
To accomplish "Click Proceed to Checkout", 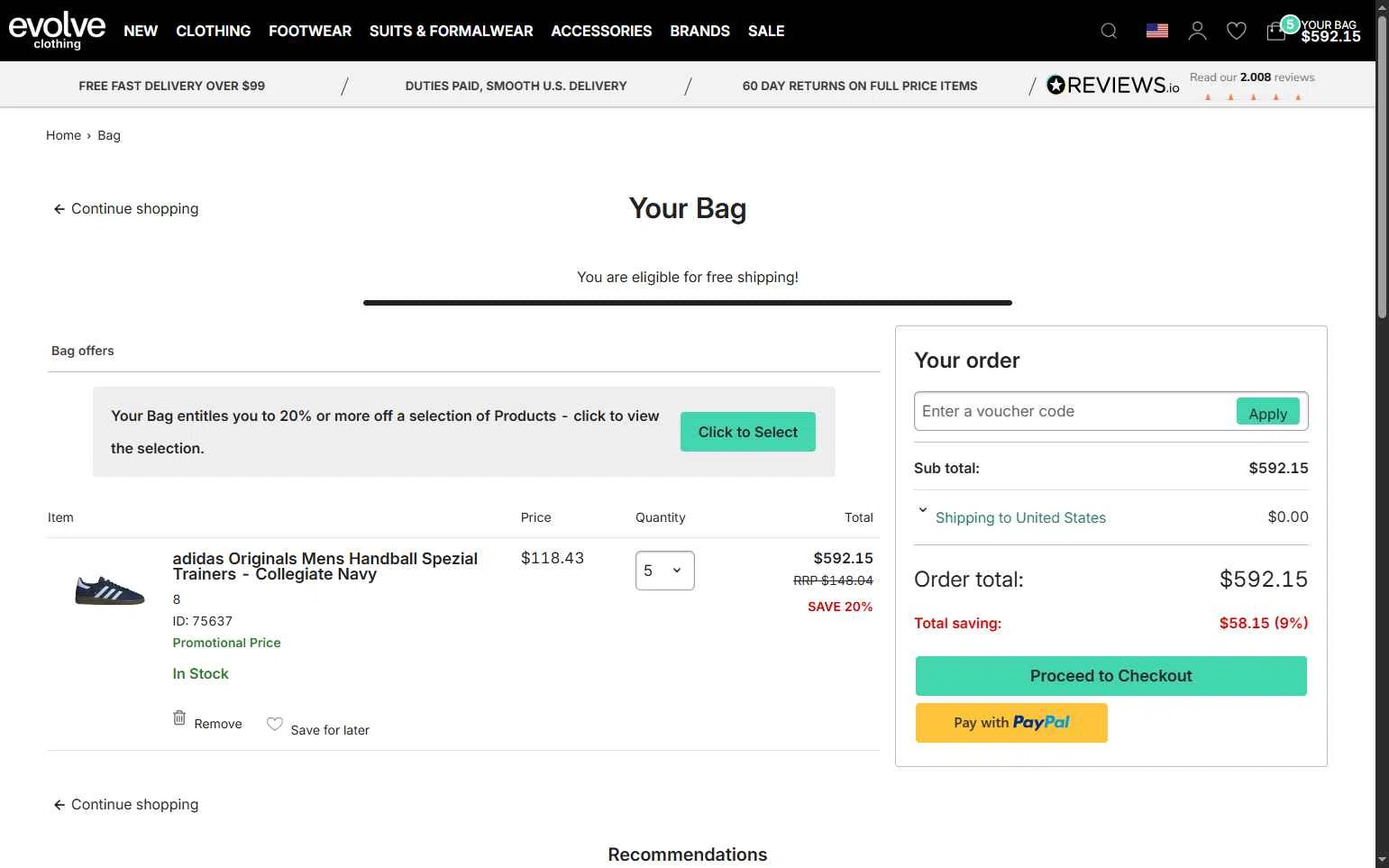I will point(1111,676).
